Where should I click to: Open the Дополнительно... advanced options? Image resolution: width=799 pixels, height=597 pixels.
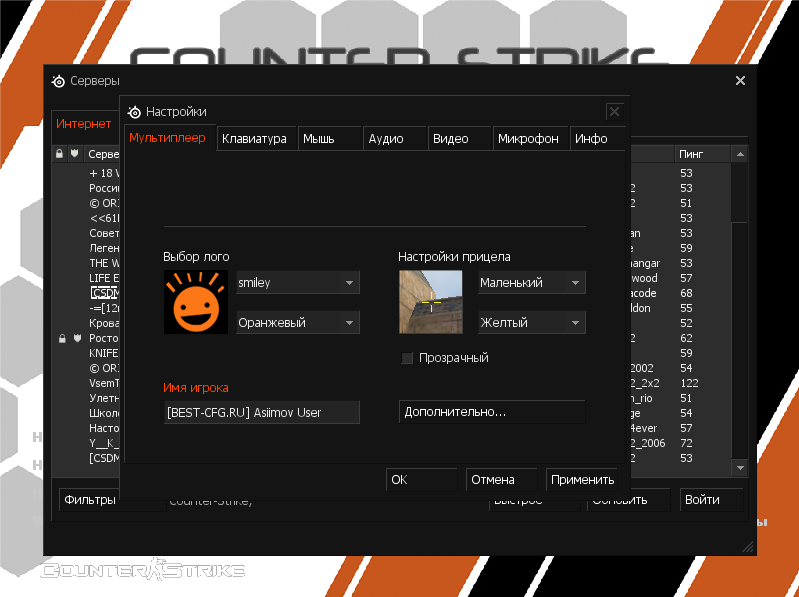(492, 412)
